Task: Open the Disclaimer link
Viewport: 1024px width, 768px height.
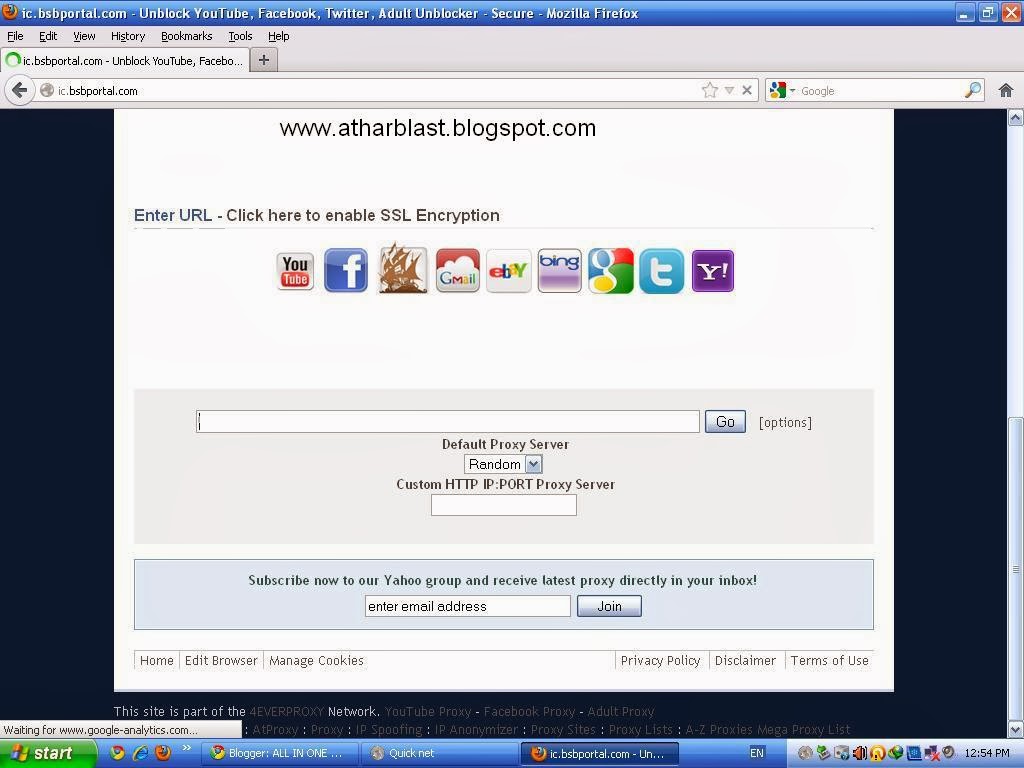Action: [745, 660]
